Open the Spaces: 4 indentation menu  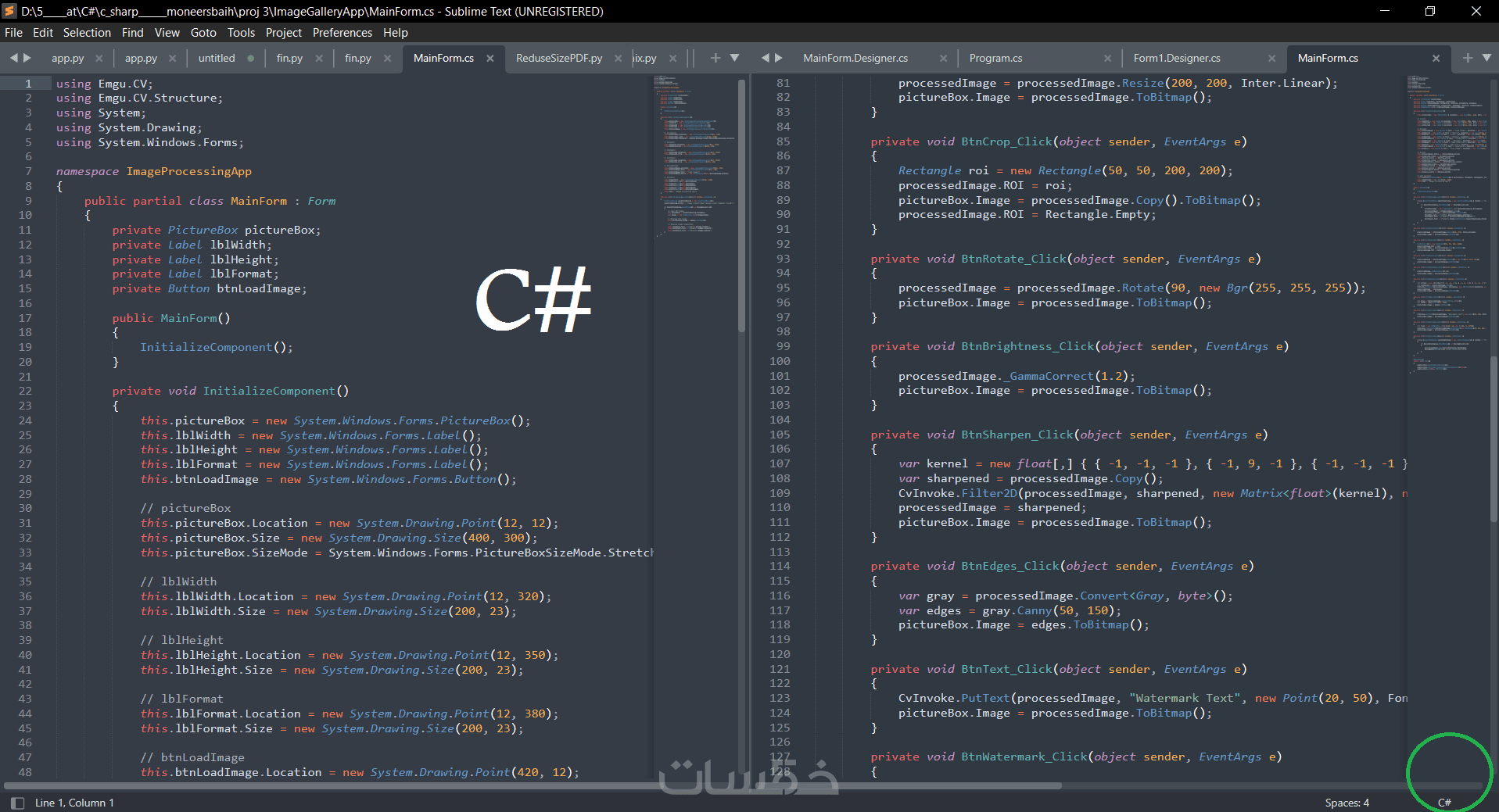click(1347, 803)
